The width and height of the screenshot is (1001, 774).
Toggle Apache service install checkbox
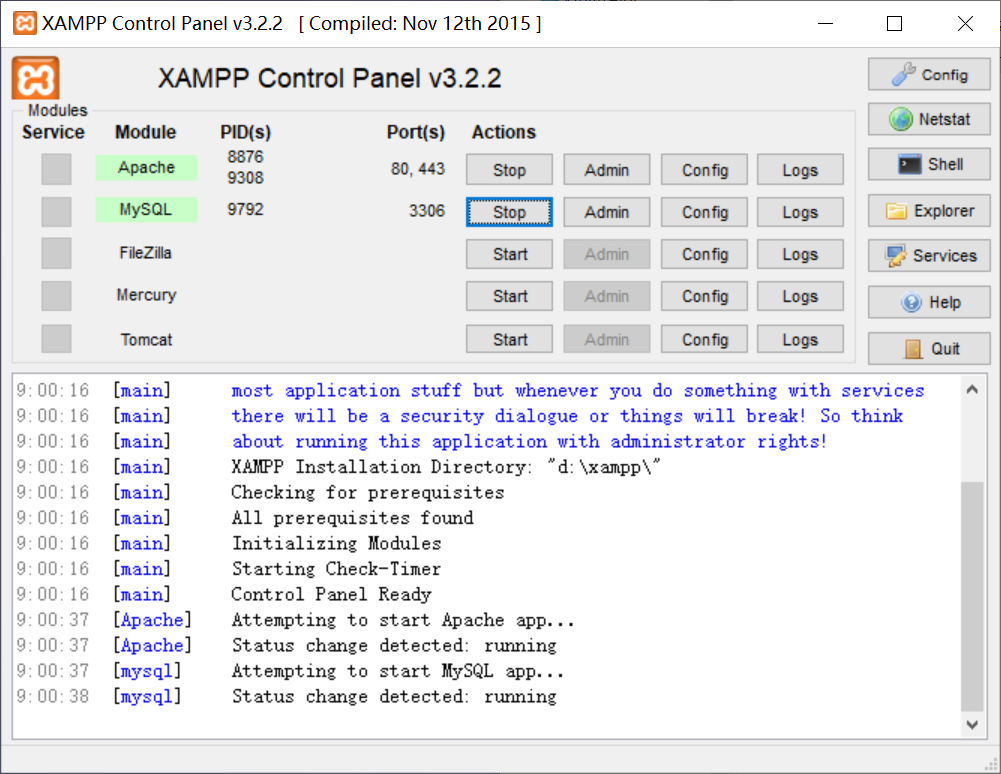point(56,169)
